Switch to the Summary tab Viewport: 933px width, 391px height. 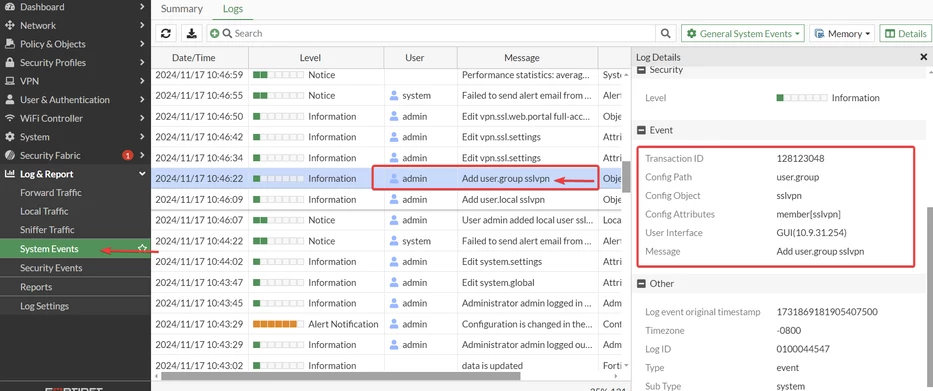coord(181,9)
